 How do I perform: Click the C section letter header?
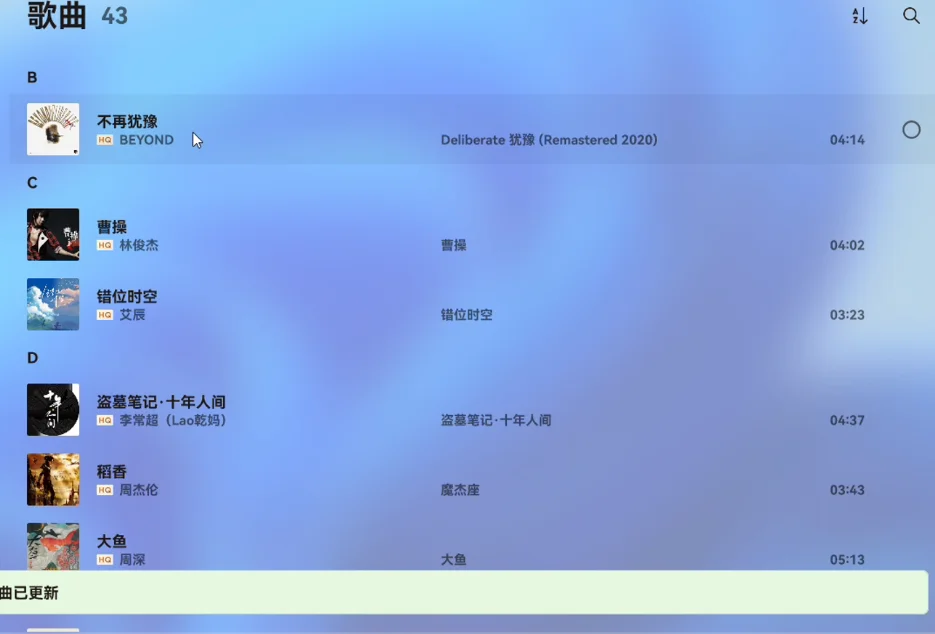point(32,183)
